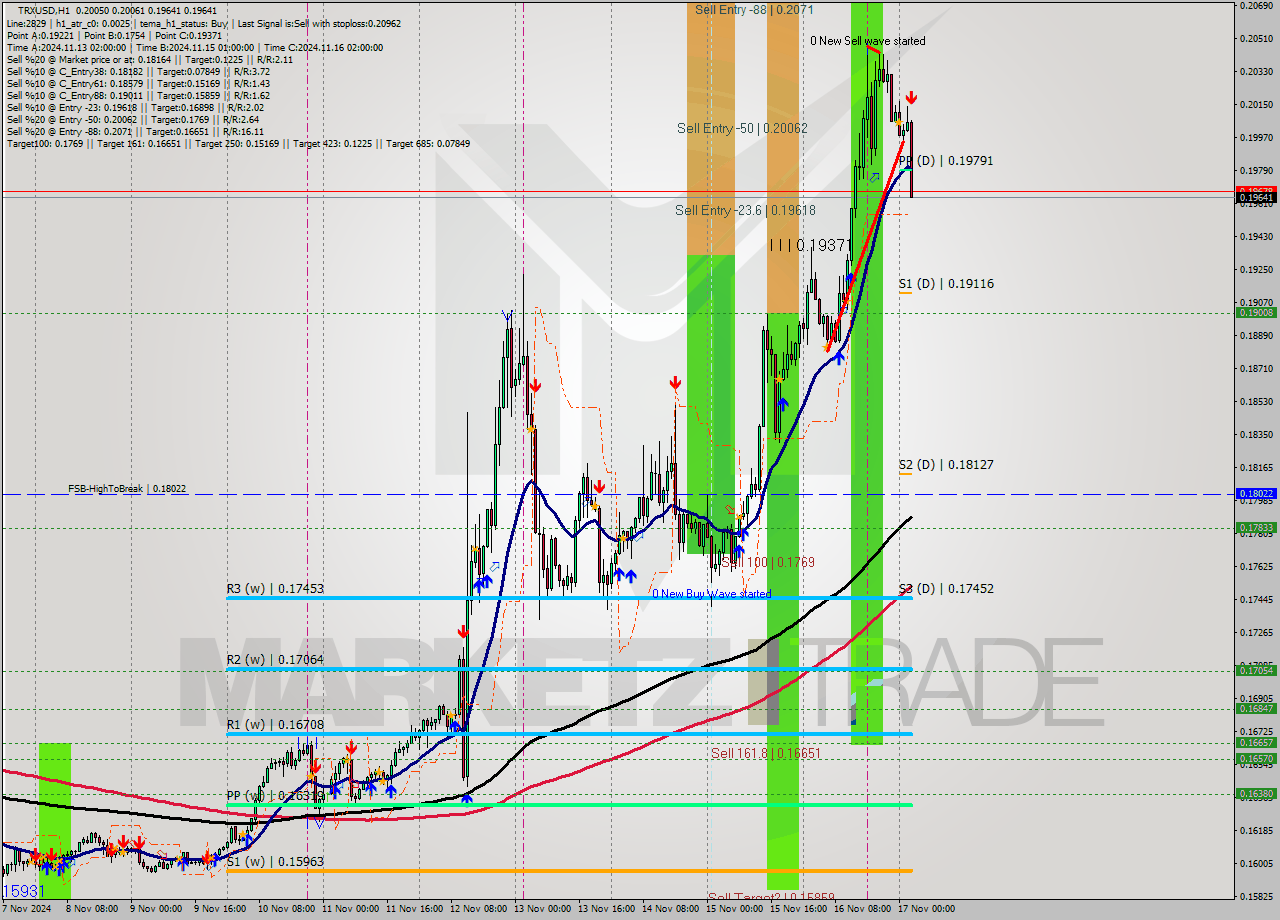This screenshot has width=1280, height=920.
Task: Click the '10 Nov 08:00' time axis label
Action: [285, 910]
